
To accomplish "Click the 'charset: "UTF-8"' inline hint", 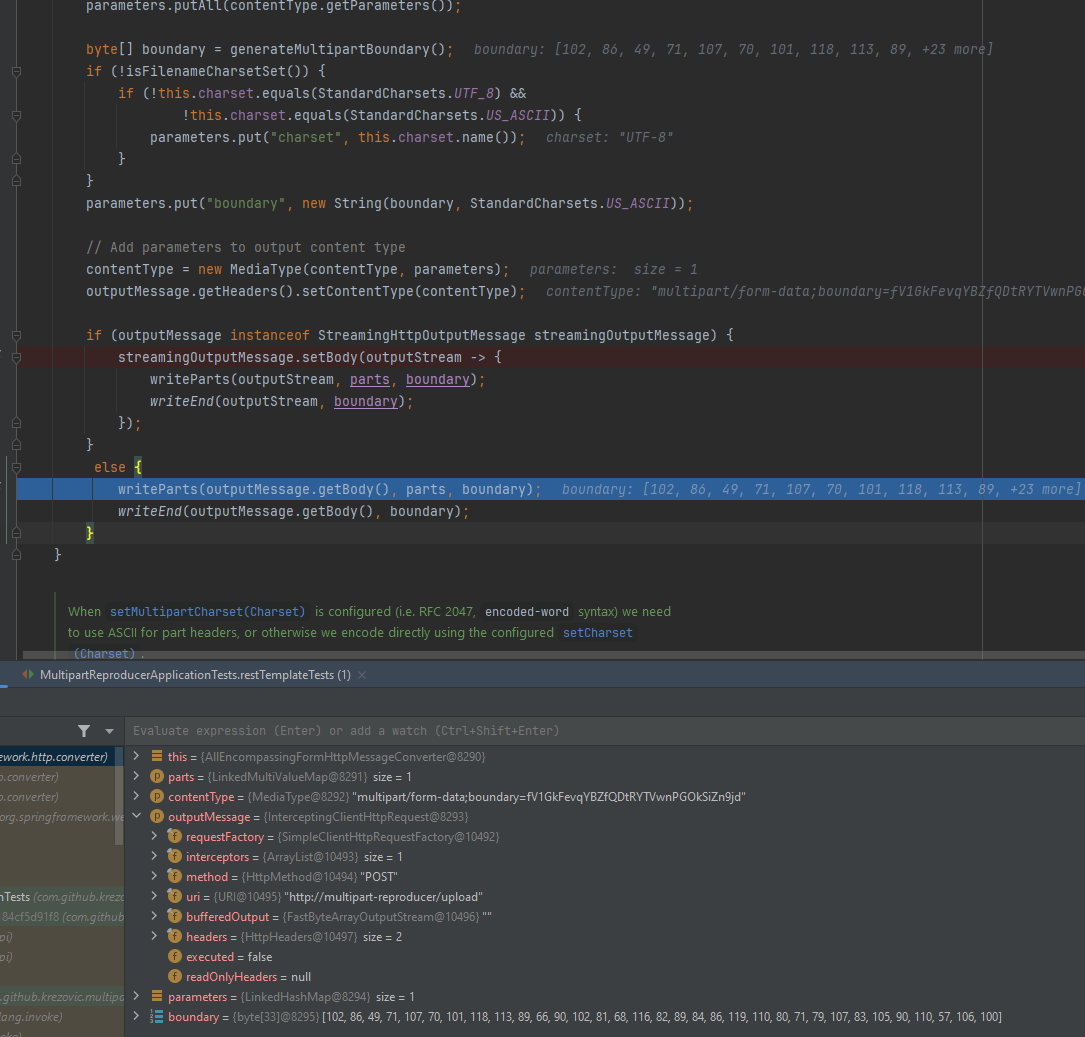I will click(610, 137).
